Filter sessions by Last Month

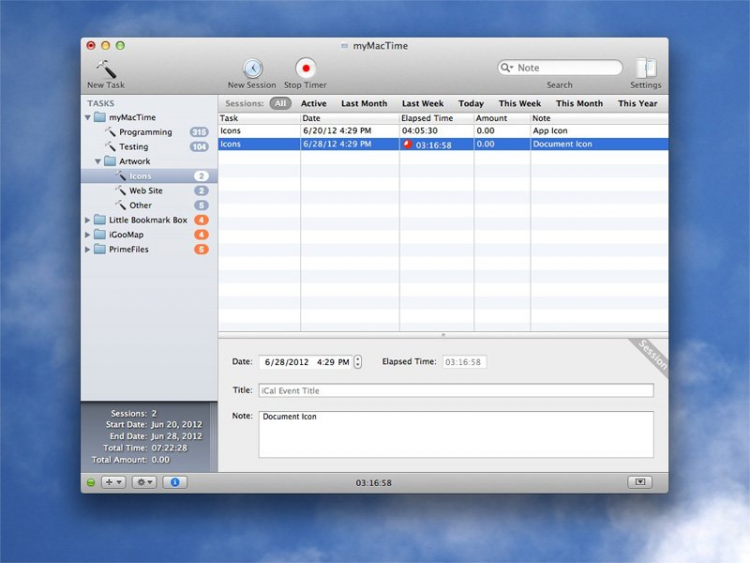pyautogui.click(x=364, y=103)
